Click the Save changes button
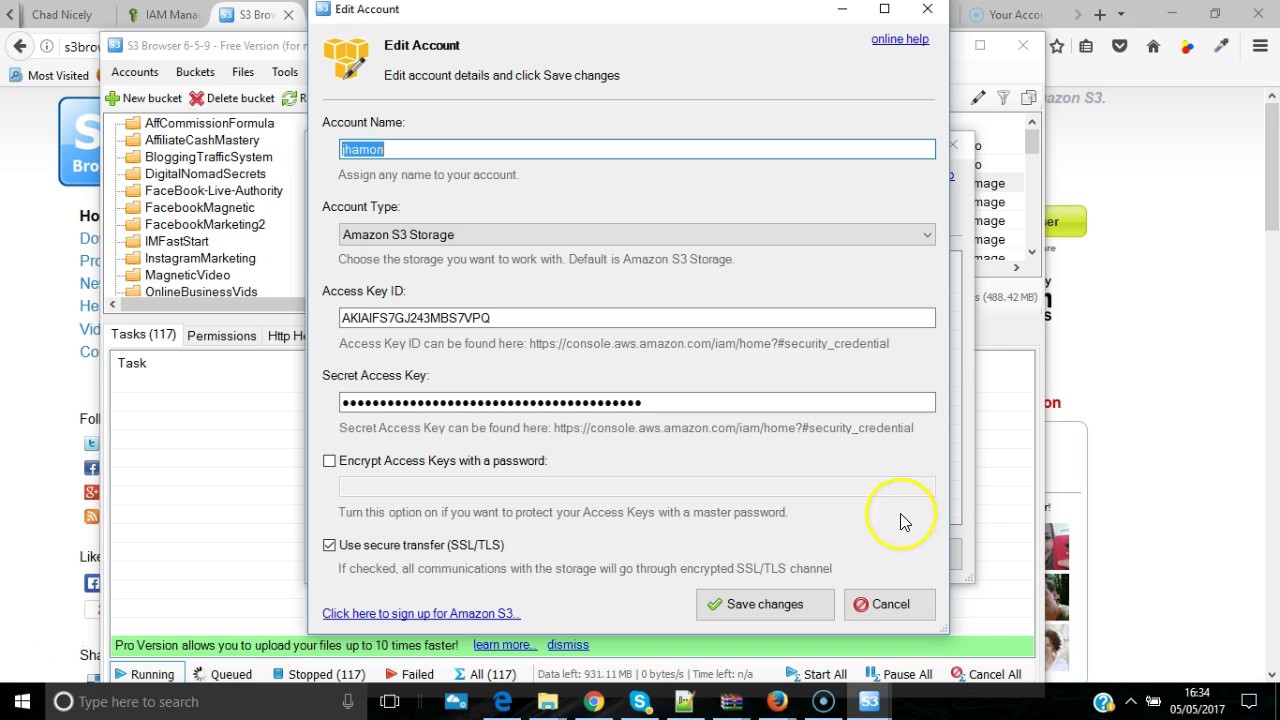Image resolution: width=1280 pixels, height=720 pixels. point(765,604)
